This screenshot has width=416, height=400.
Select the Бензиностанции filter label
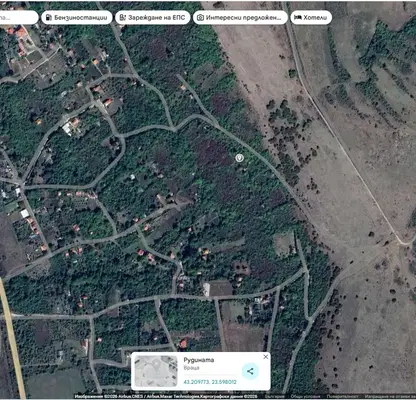click(81, 17)
